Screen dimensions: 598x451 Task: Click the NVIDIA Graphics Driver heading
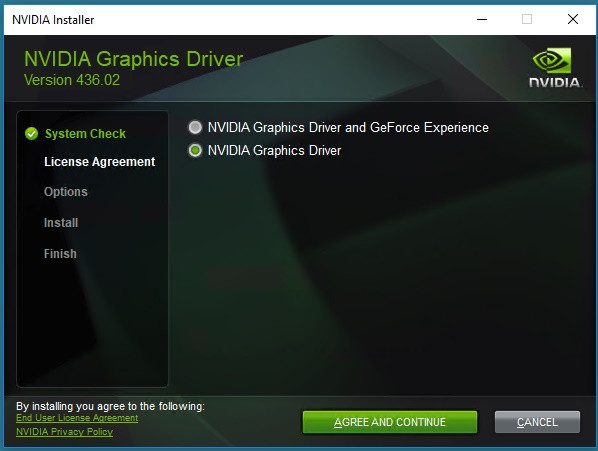[x=133, y=59]
